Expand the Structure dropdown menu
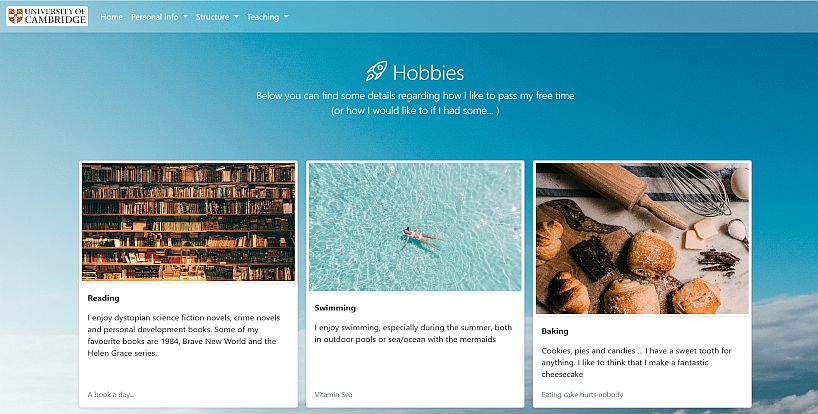Screen dimensions: 818x414 pos(217,17)
